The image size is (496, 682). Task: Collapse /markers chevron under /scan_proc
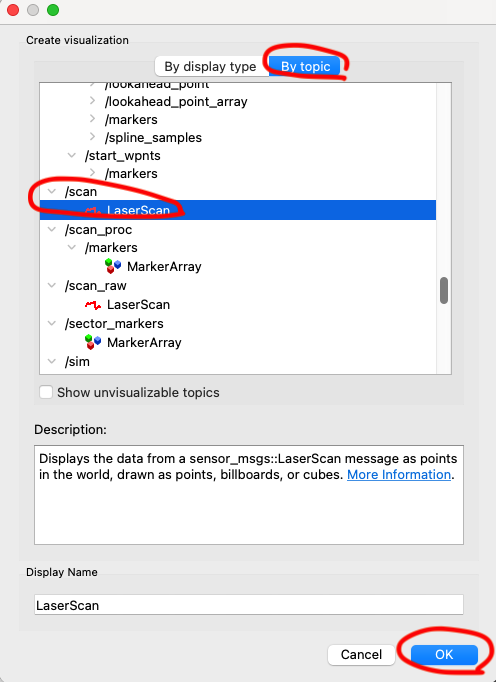[x=72, y=247]
